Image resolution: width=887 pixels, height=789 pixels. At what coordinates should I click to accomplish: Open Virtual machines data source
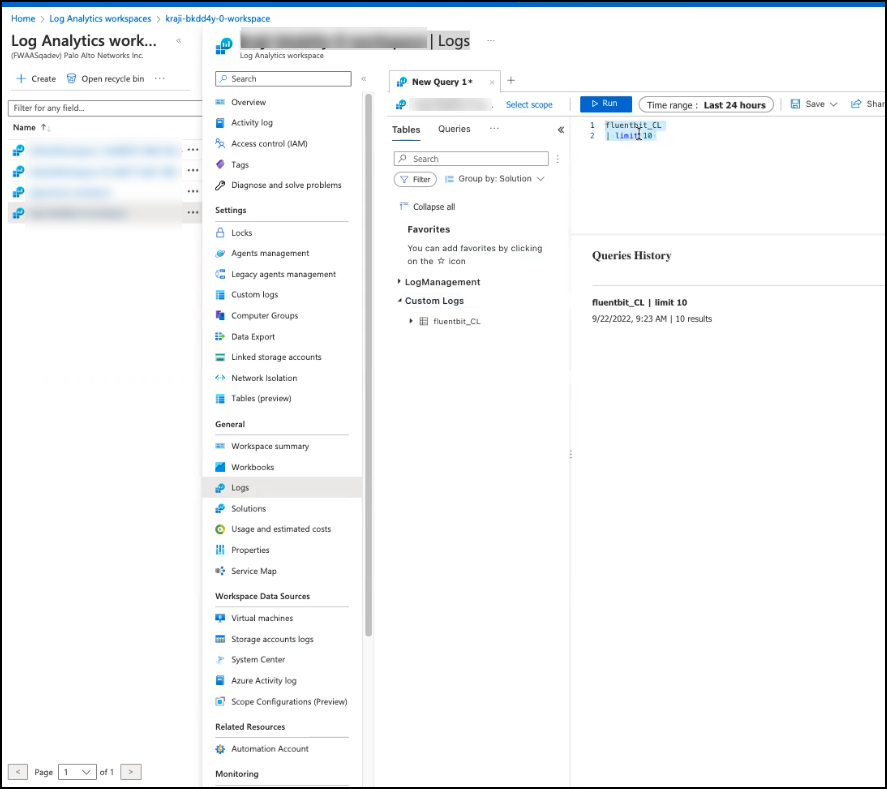tap(262, 618)
